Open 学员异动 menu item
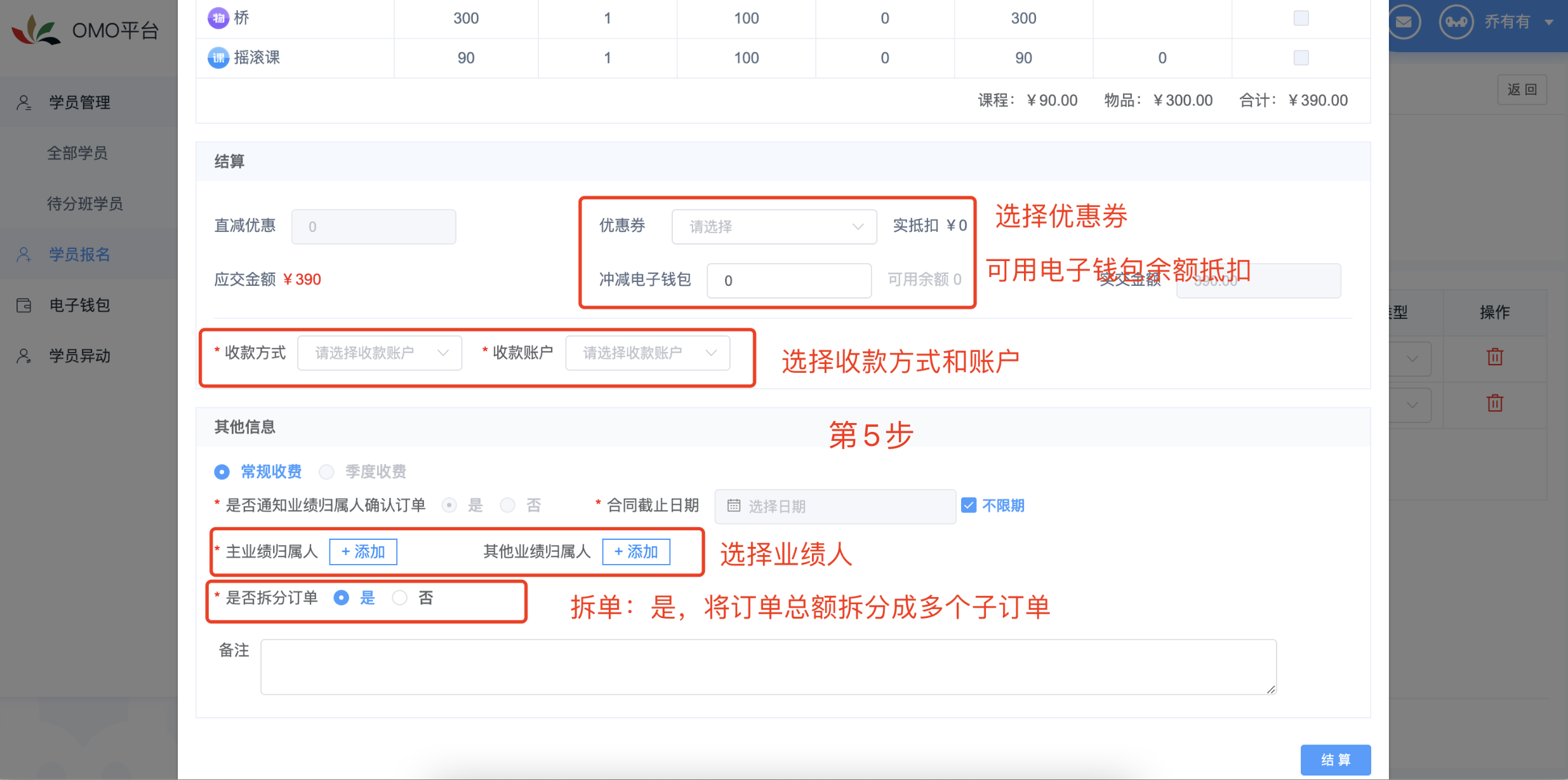 coord(89,356)
